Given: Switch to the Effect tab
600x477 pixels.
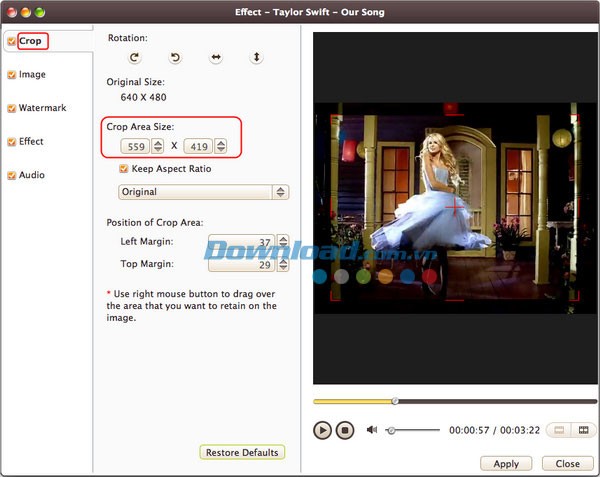Looking at the screenshot, I should (x=31, y=142).
